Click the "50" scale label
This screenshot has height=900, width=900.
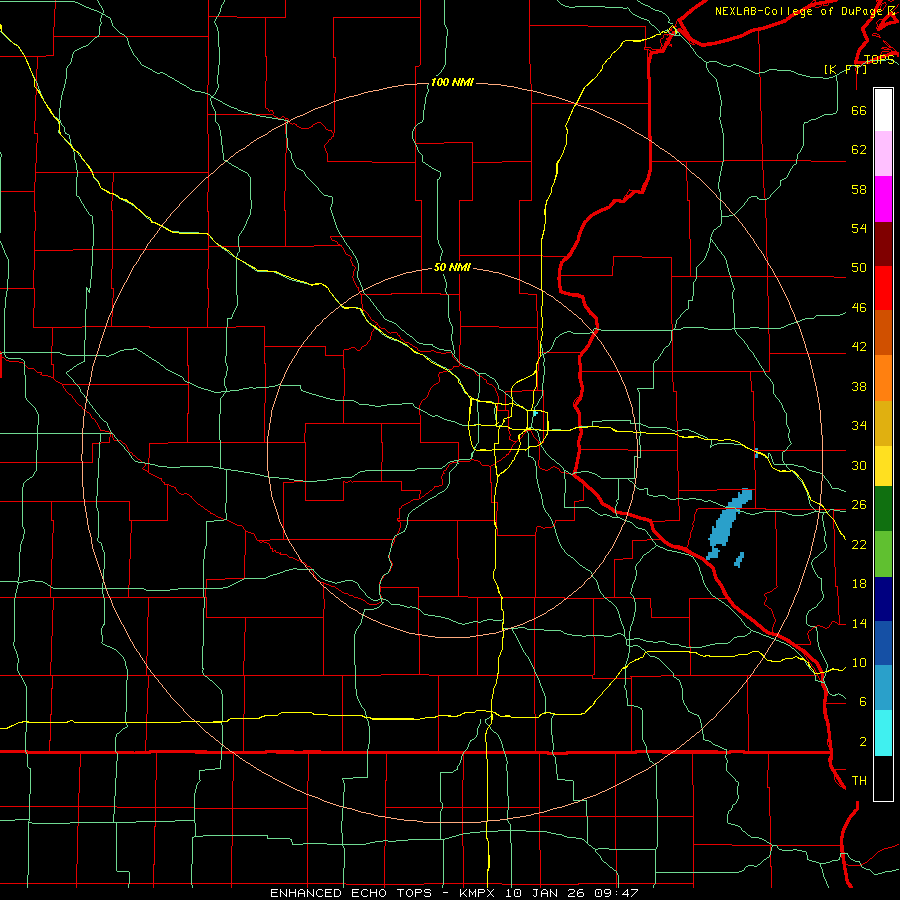pyautogui.click(x=859, y=268)
